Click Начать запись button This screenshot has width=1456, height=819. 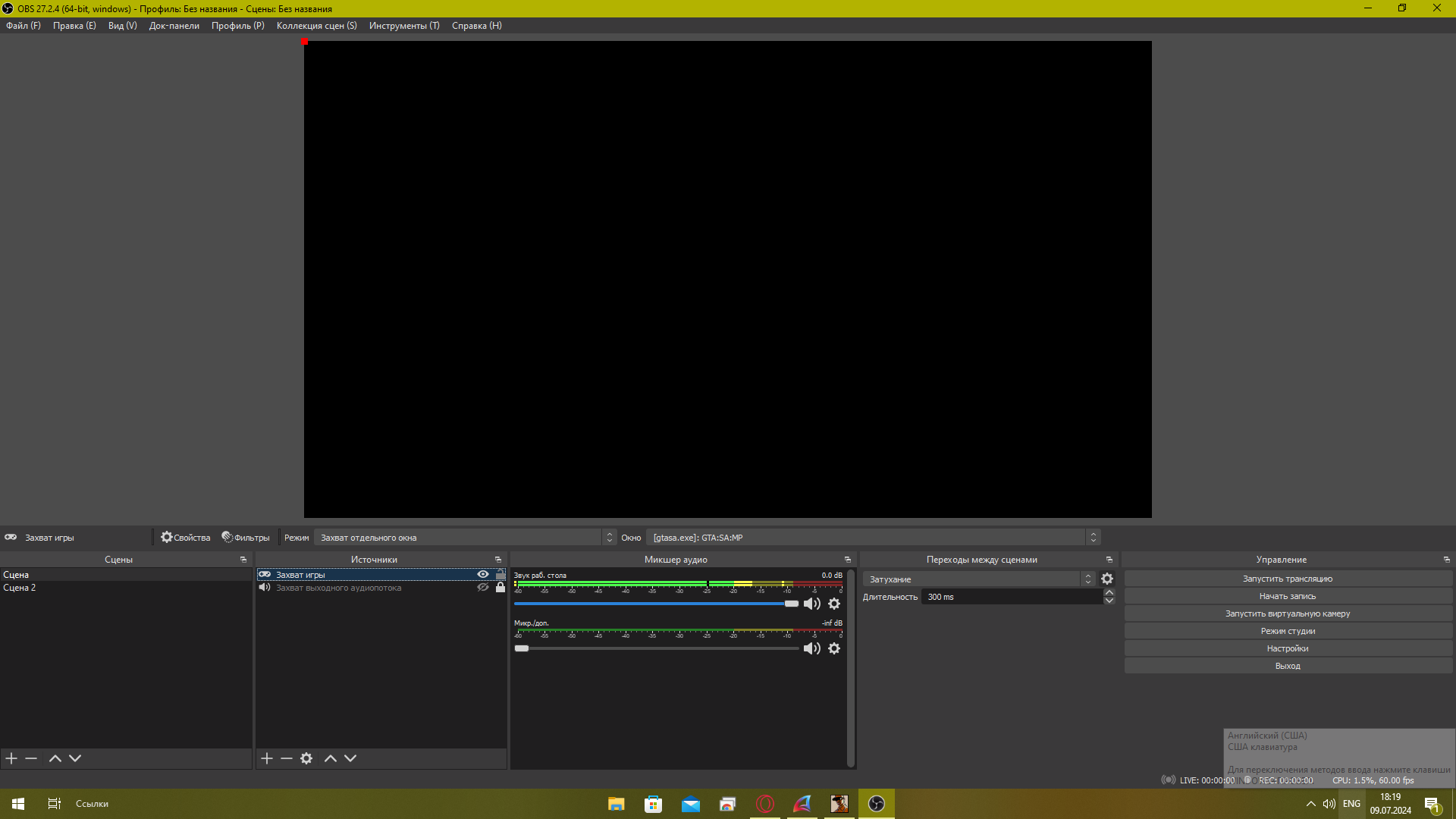point(1288,596)
